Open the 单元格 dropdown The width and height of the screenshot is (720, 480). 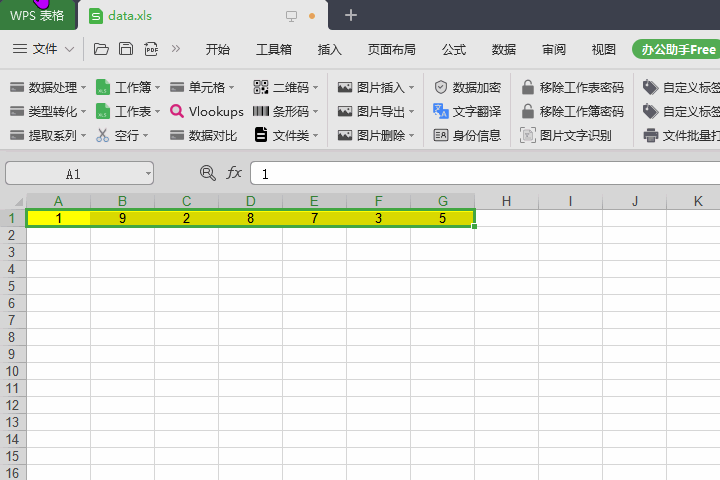point(202,87)
